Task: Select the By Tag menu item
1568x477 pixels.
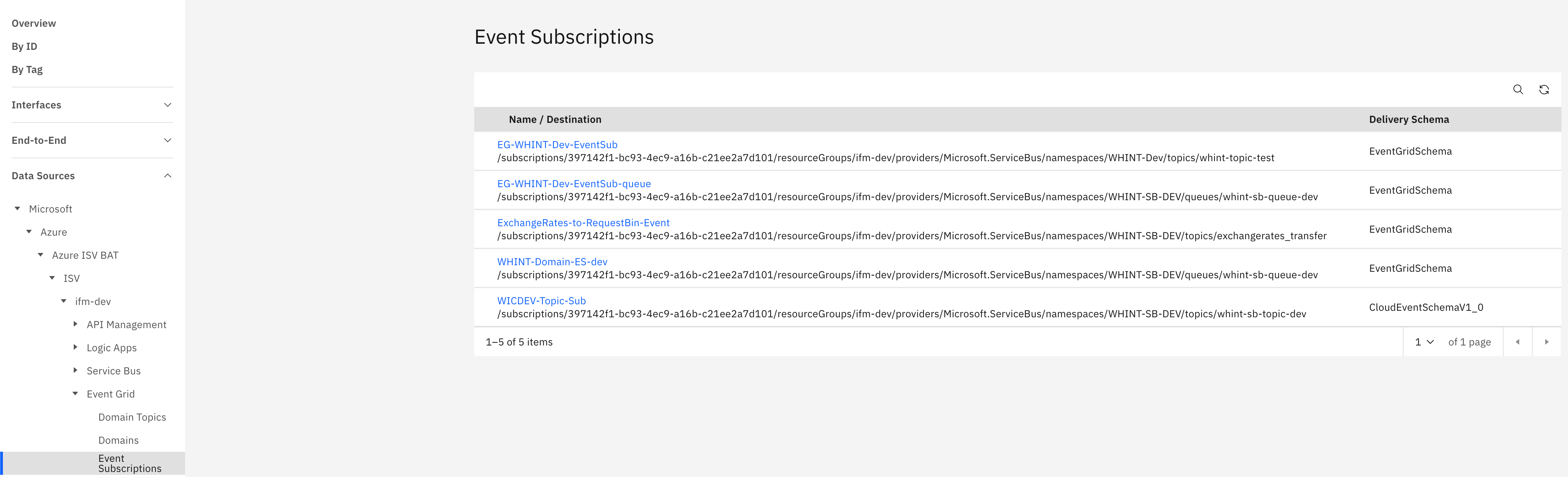Action: tap(27, 69)
